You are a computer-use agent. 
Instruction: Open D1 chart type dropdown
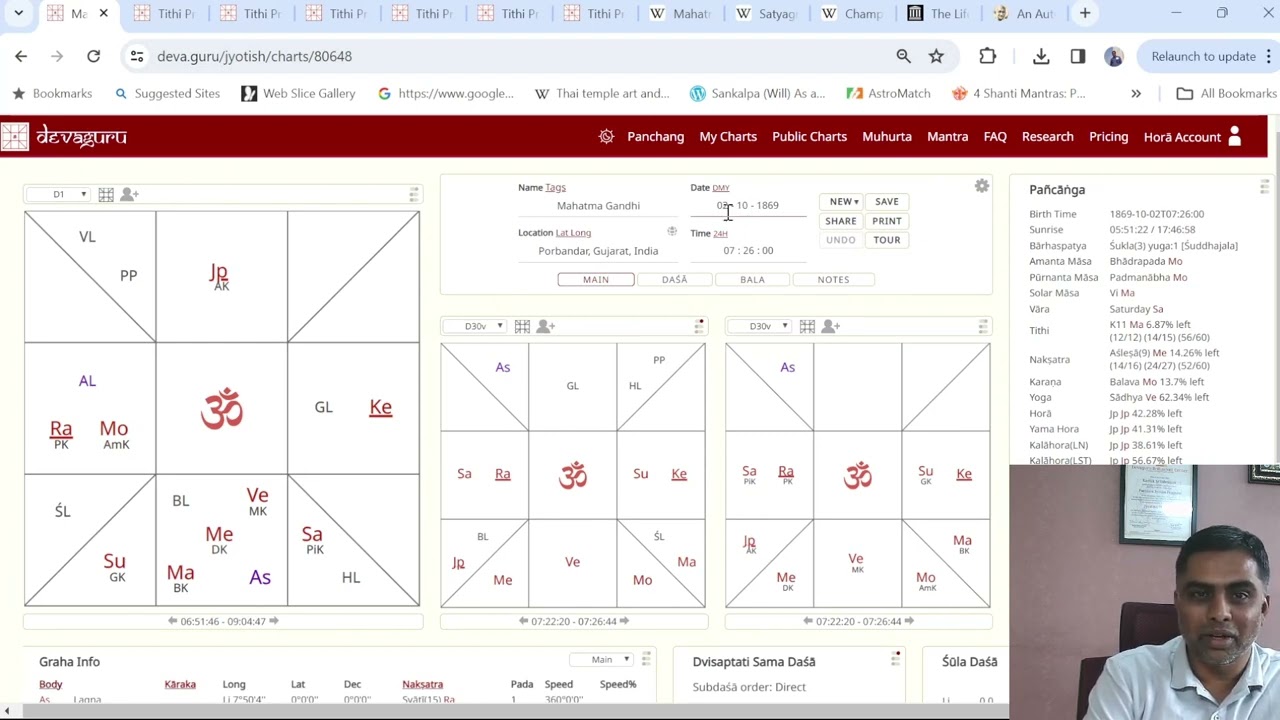tap(58, 194)
